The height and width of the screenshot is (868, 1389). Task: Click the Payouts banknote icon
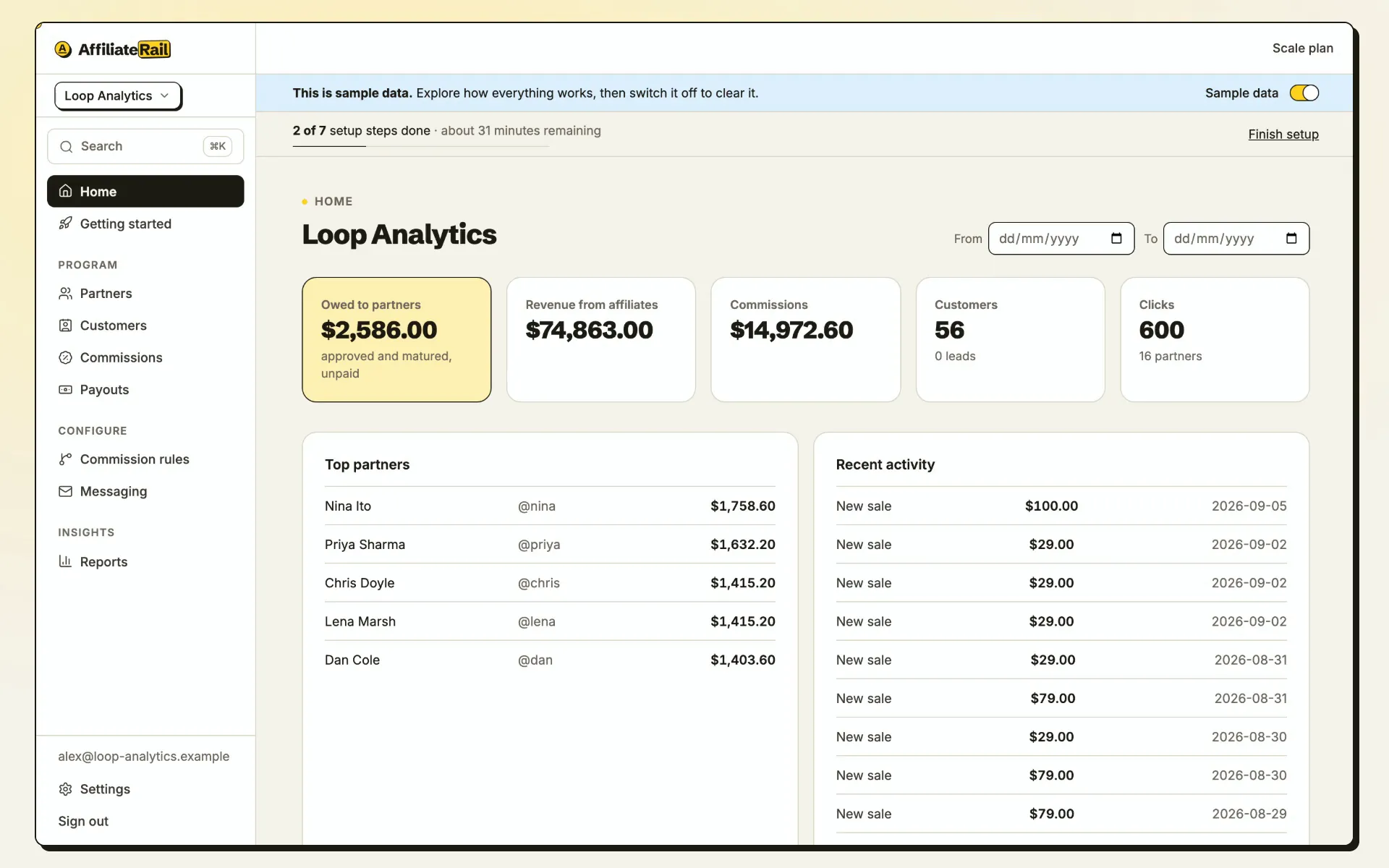[x=66, y=389]
